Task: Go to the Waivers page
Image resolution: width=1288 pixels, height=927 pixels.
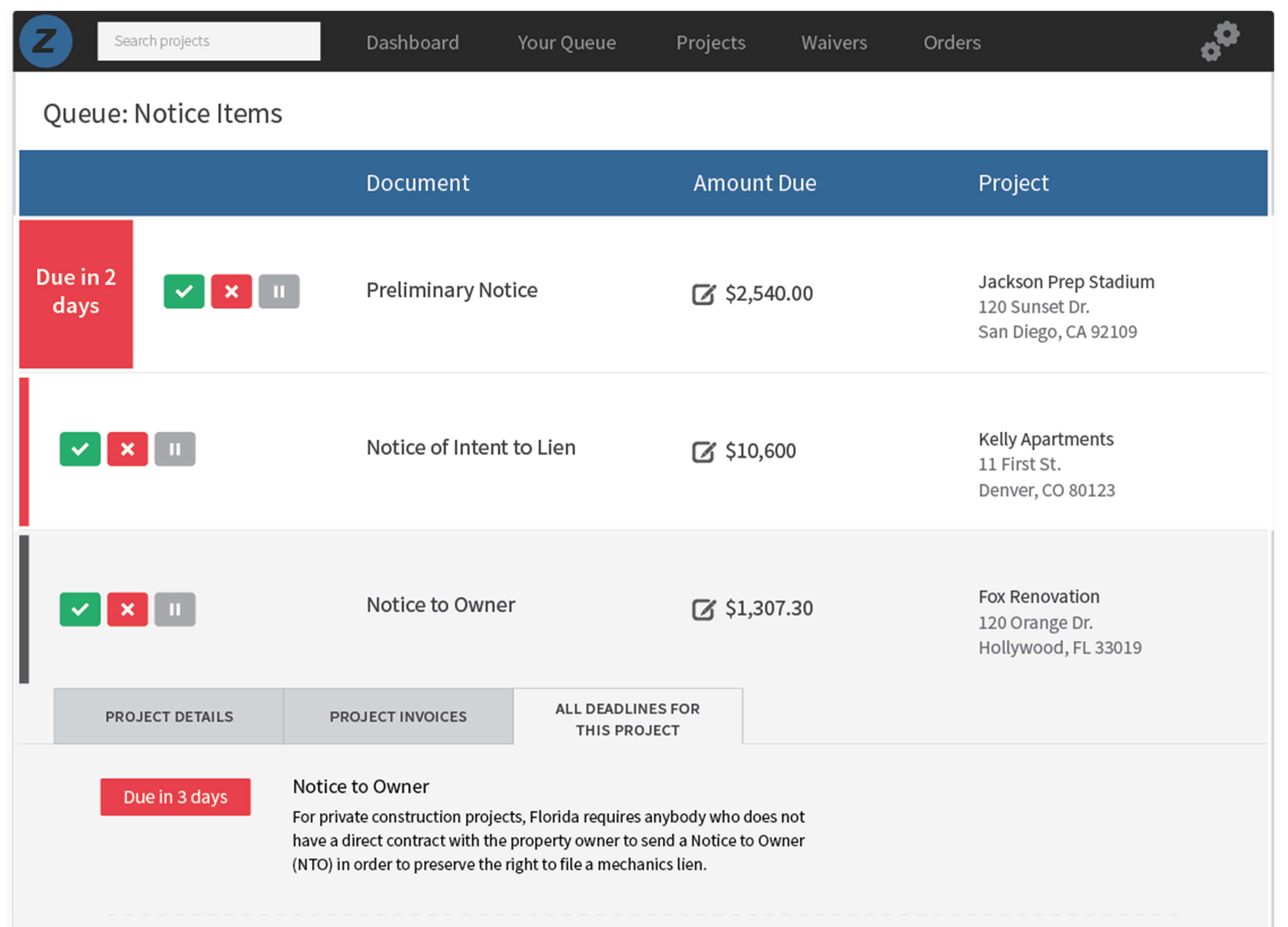Action: (834, 42)
